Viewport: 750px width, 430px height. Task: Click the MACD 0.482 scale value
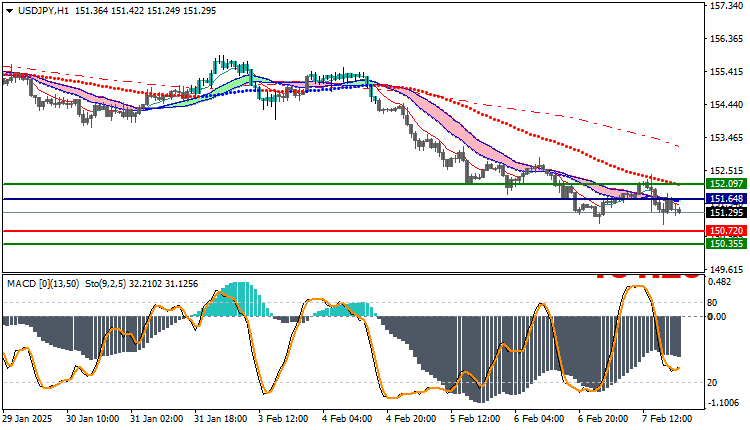click(719, 282)
